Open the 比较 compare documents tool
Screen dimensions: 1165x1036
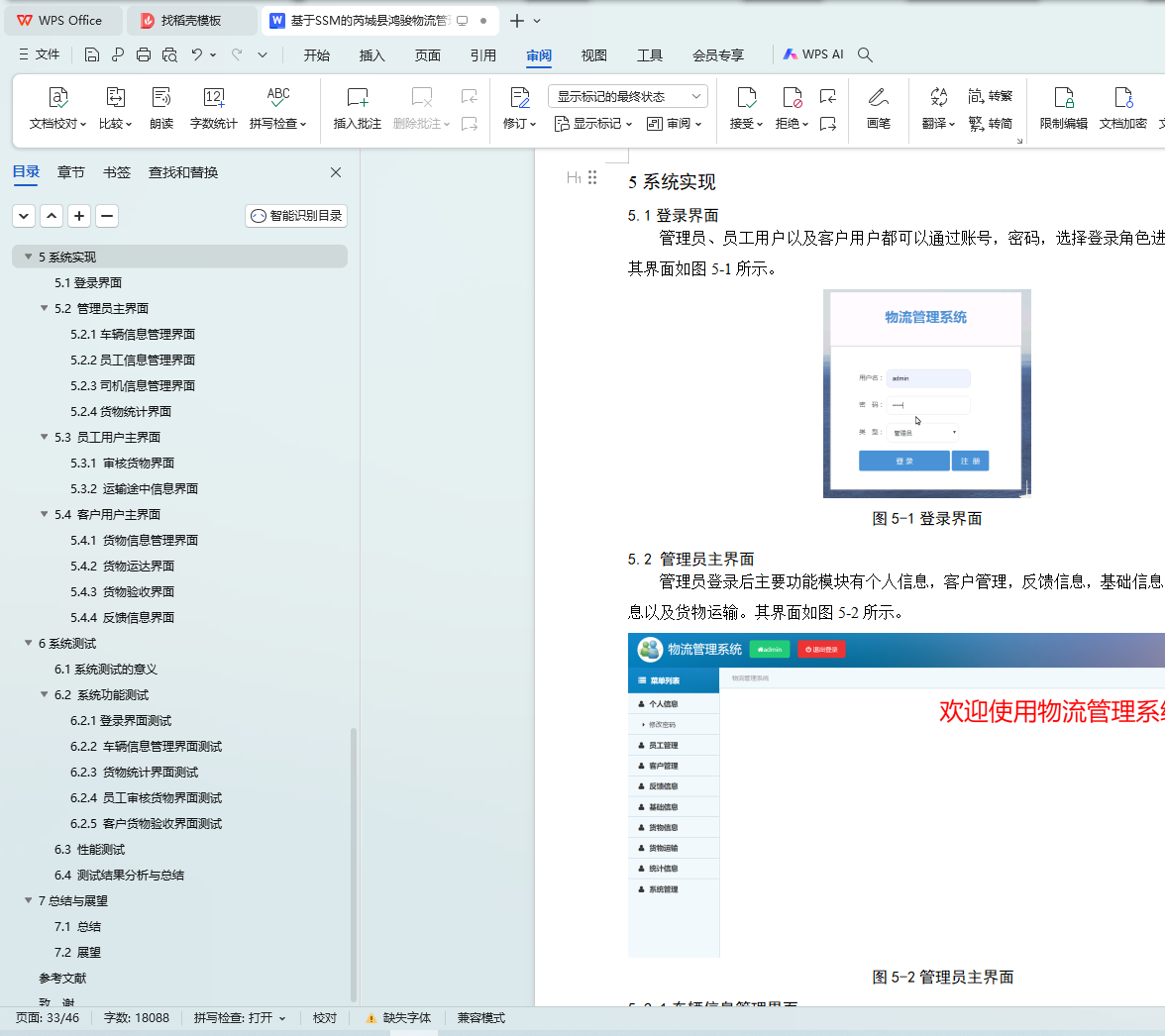(115, 108)
